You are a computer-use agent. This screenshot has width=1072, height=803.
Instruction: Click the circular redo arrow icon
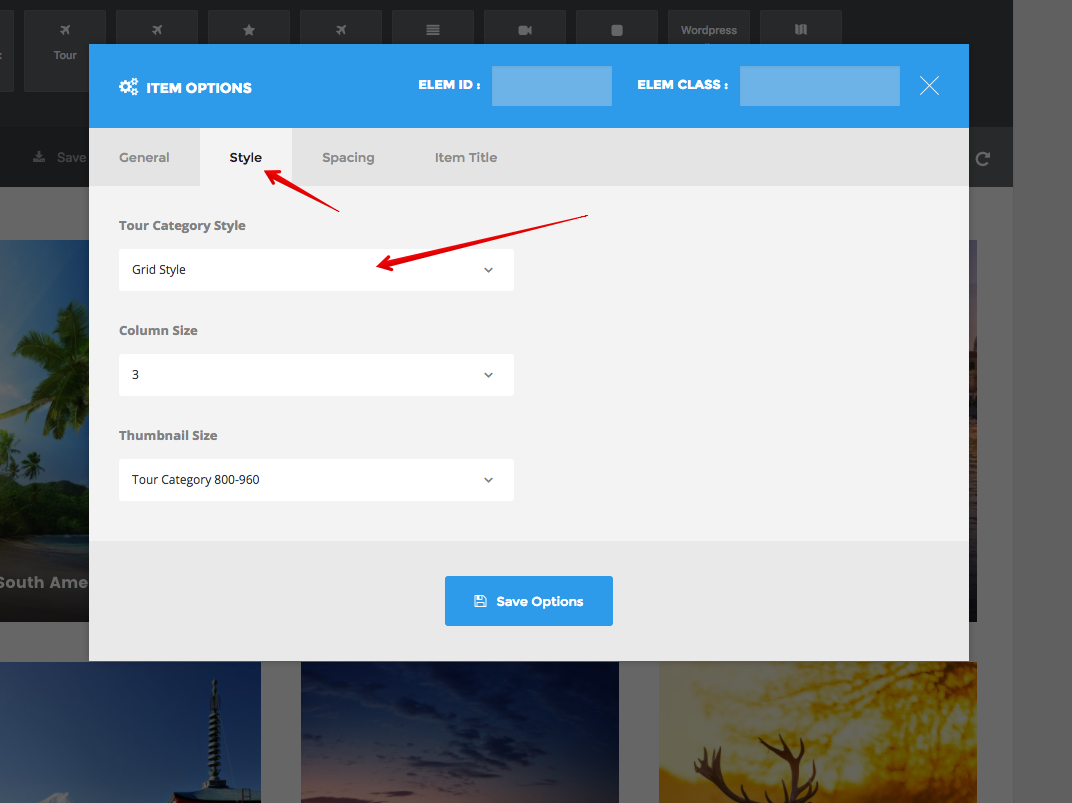pyautogui.click(x=983, y=158)
